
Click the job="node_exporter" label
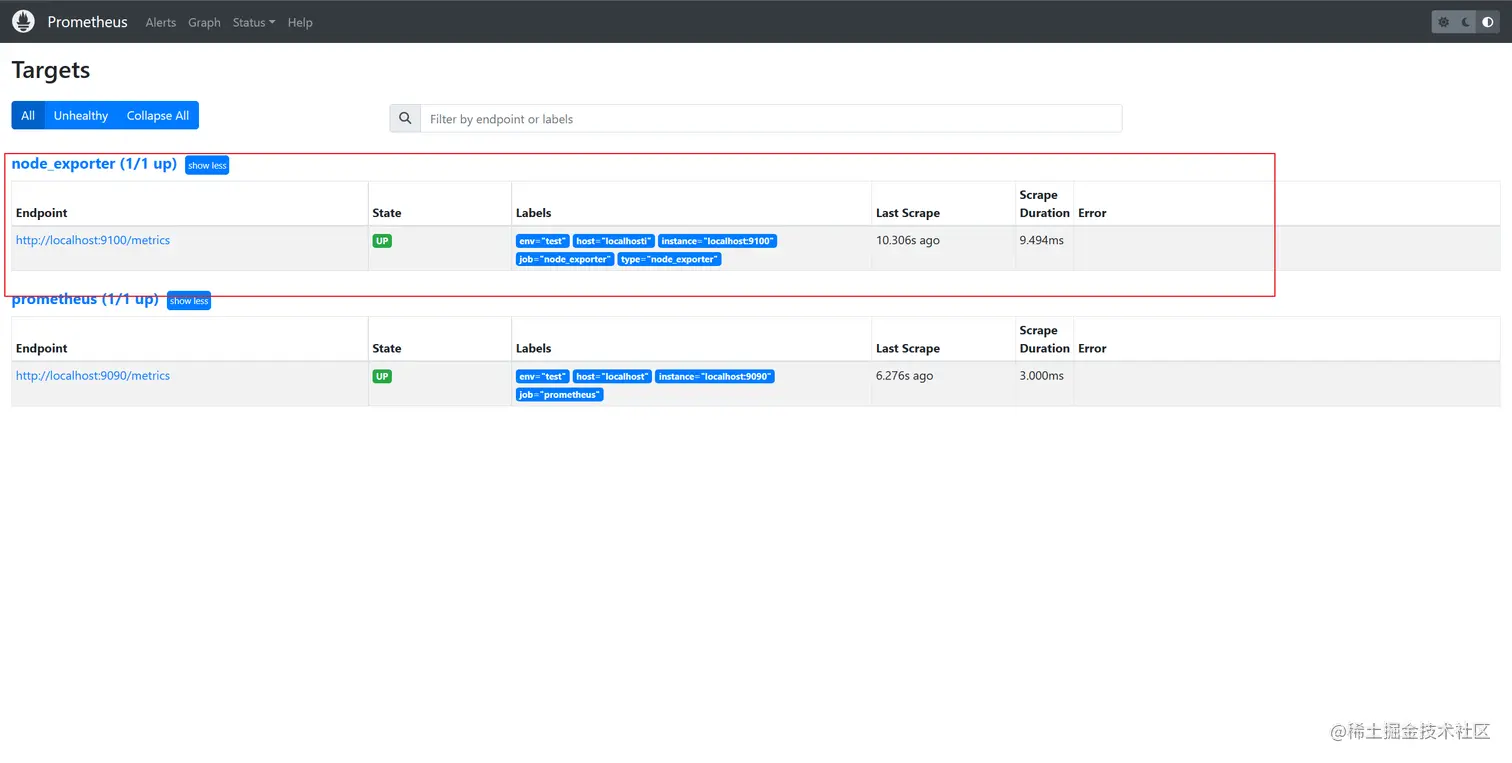point(565,259)
